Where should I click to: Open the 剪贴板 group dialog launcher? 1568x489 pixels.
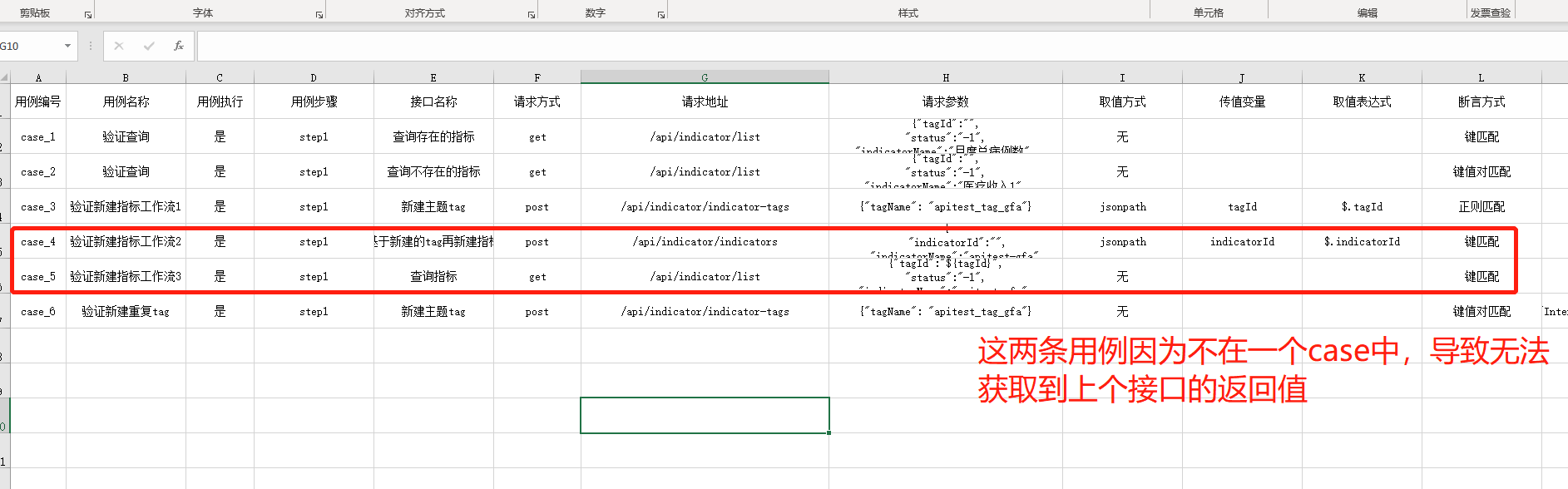tap(88, 15)
